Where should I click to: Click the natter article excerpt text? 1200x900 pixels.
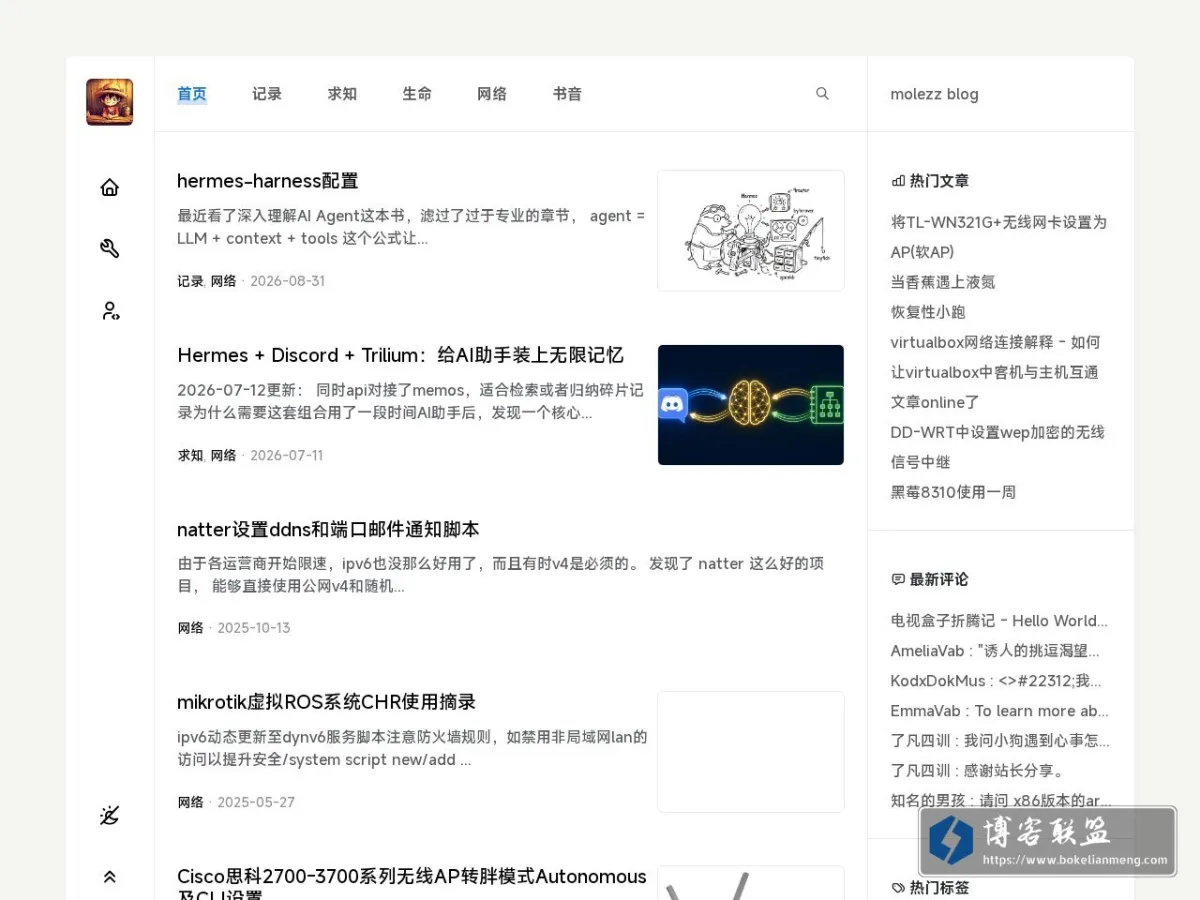tap(500, 575)
